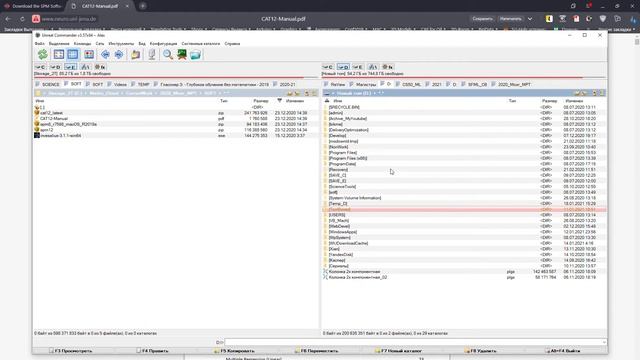Select the highlighted grid view toolbar icon
Image resolution: width=640 pixels, height=360 pixels.
pyautogui.click(x=73, y=54)
